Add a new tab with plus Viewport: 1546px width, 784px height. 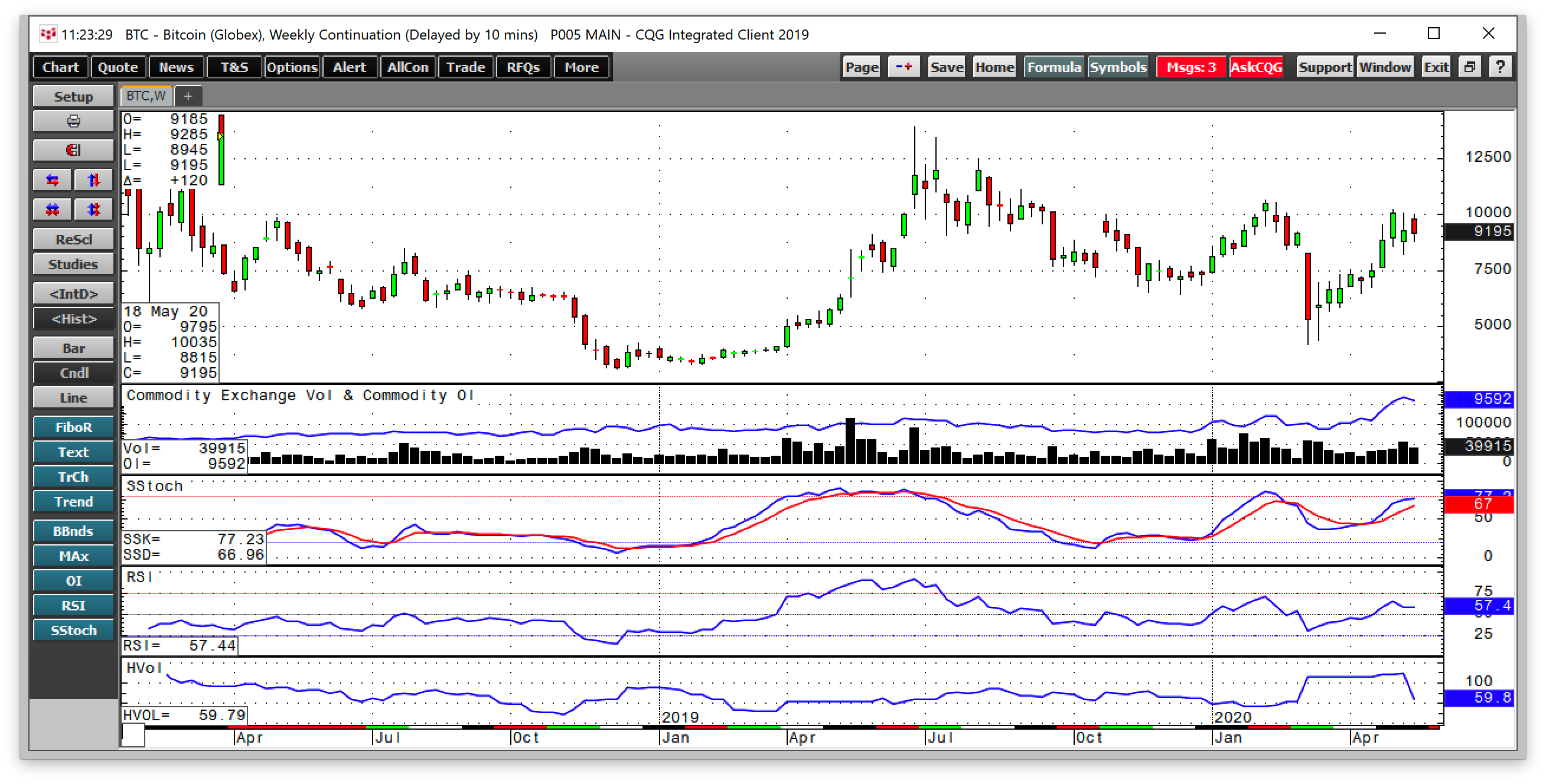[188, 96]
